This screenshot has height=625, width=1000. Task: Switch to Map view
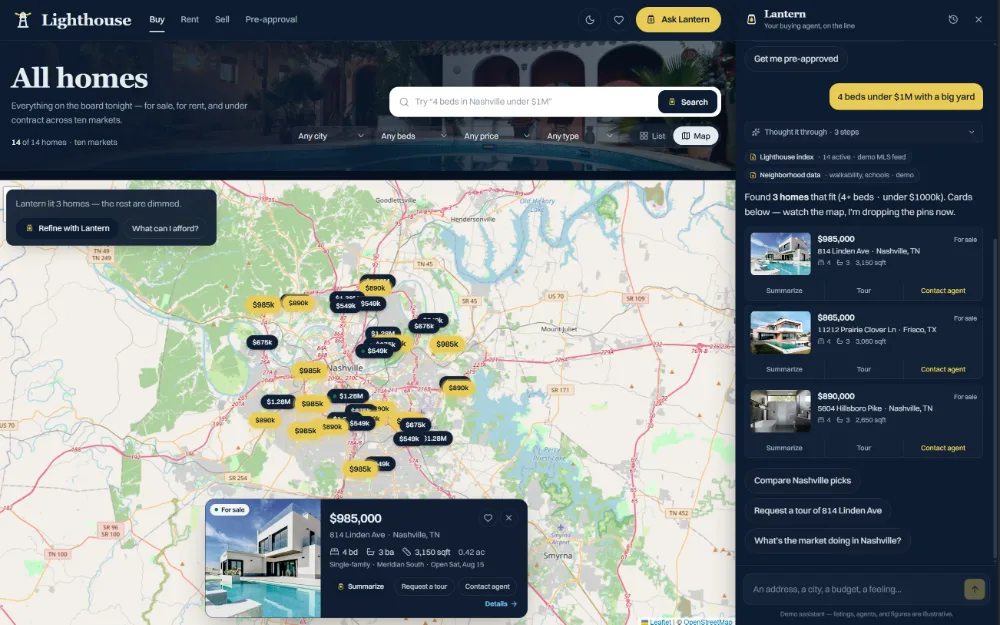point(696,136)
